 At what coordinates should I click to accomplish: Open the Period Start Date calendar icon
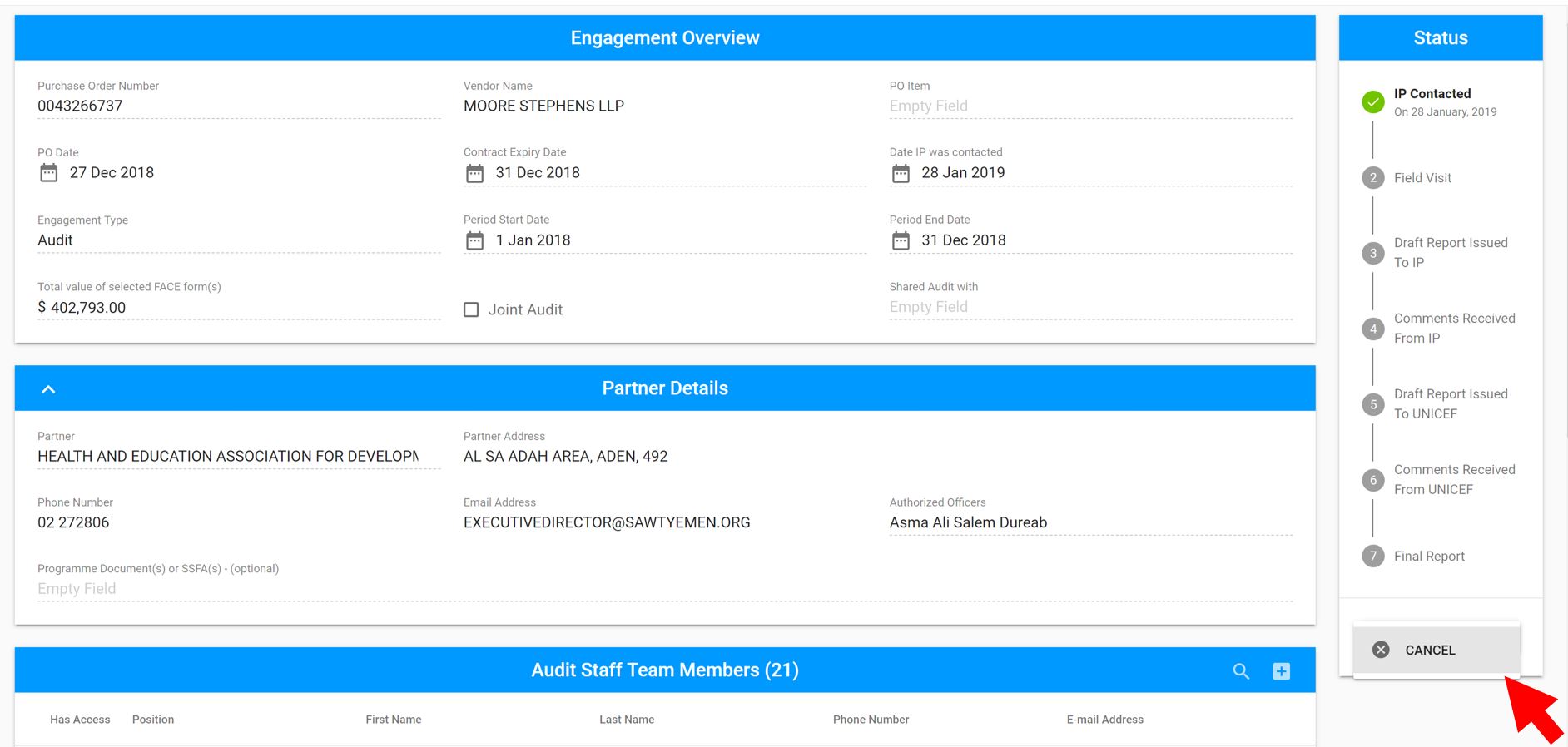[x=474, y=240]
